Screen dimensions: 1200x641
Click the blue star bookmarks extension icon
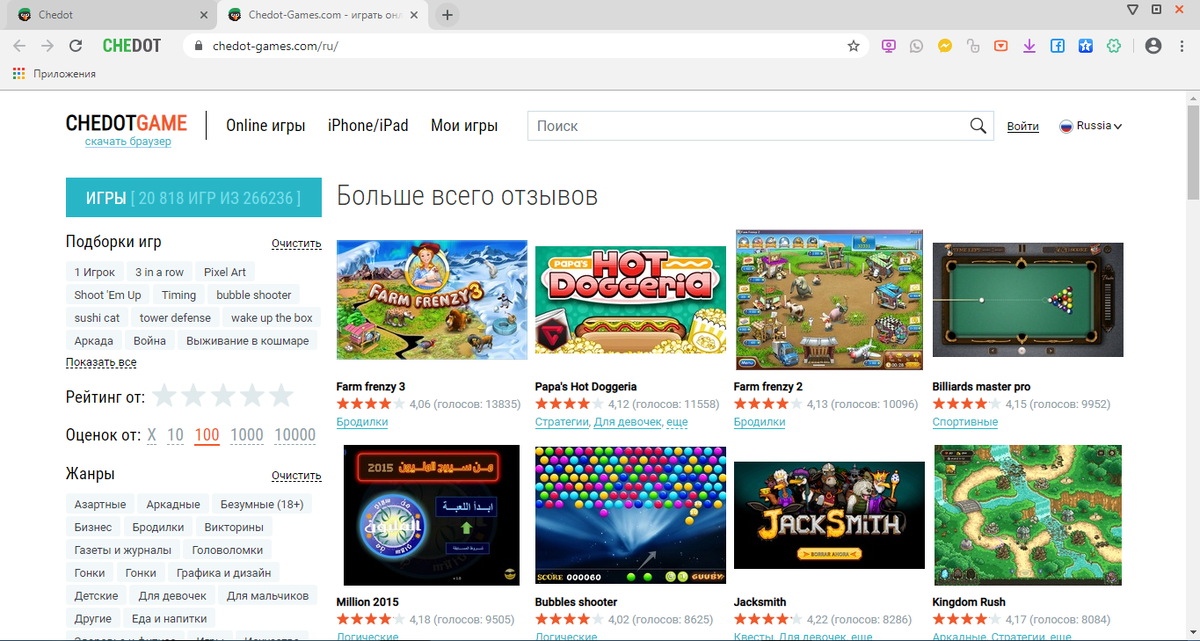click(x=1085, y=46)
